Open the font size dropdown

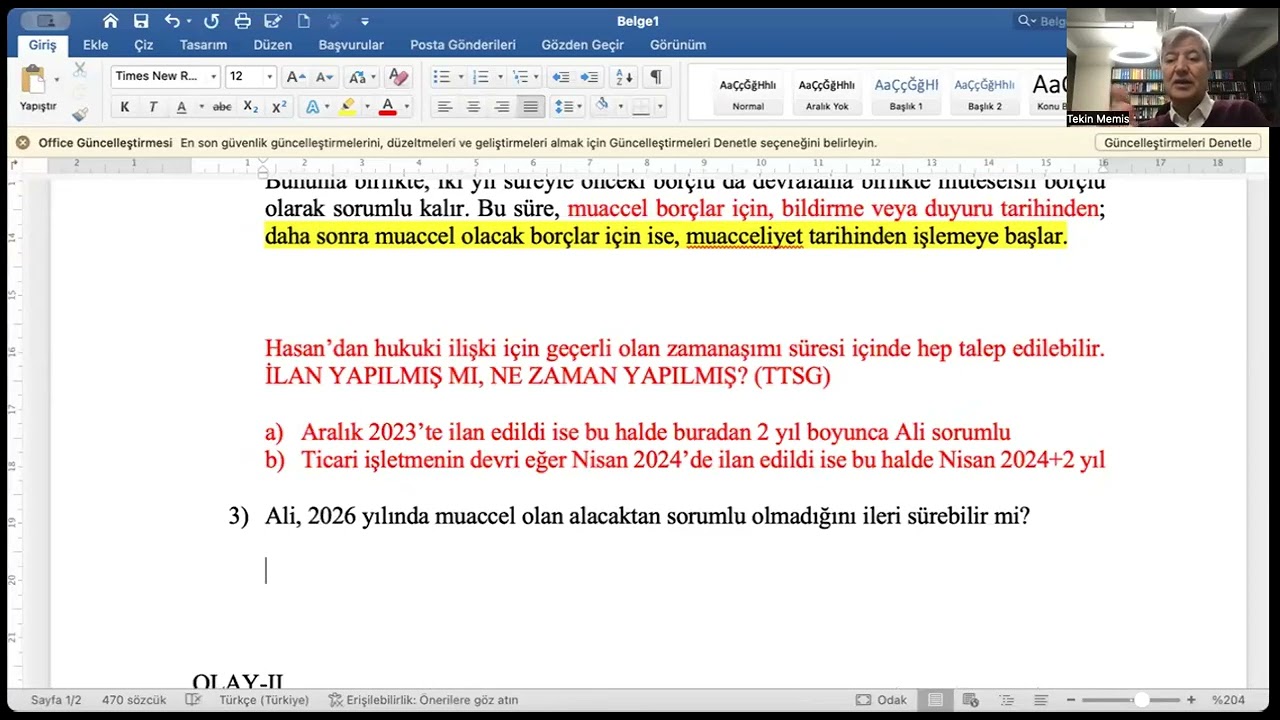pyautogui.click(x=269, y=77)
